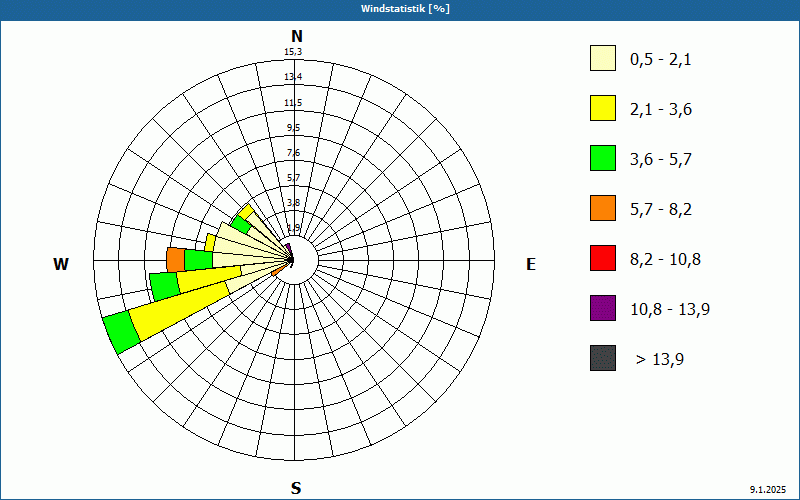Click the legend label '3,6 - 5,7'
Image resolution: width=800 pixels, height=500 pixels.
coord(661,160)
